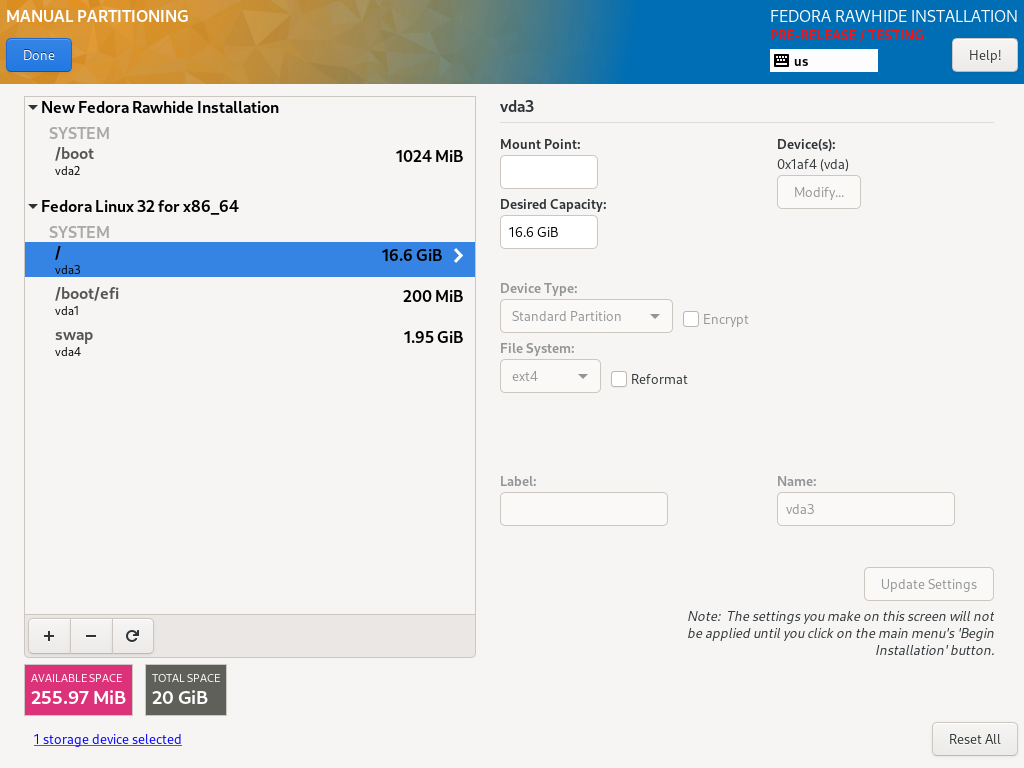Click the chevron arrow on the selected / partition row

458,255
